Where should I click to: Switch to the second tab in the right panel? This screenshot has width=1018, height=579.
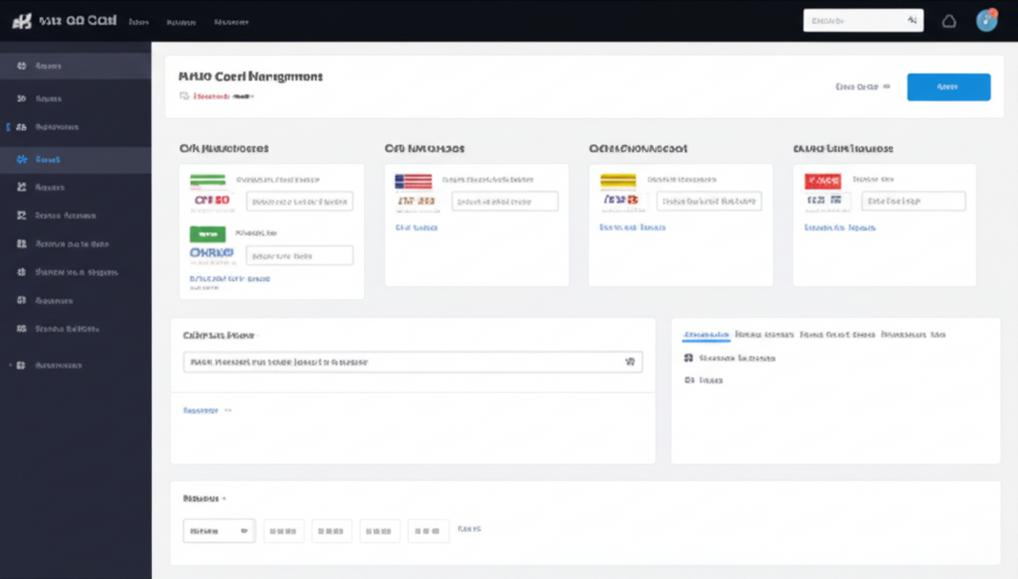pos(764,335)
